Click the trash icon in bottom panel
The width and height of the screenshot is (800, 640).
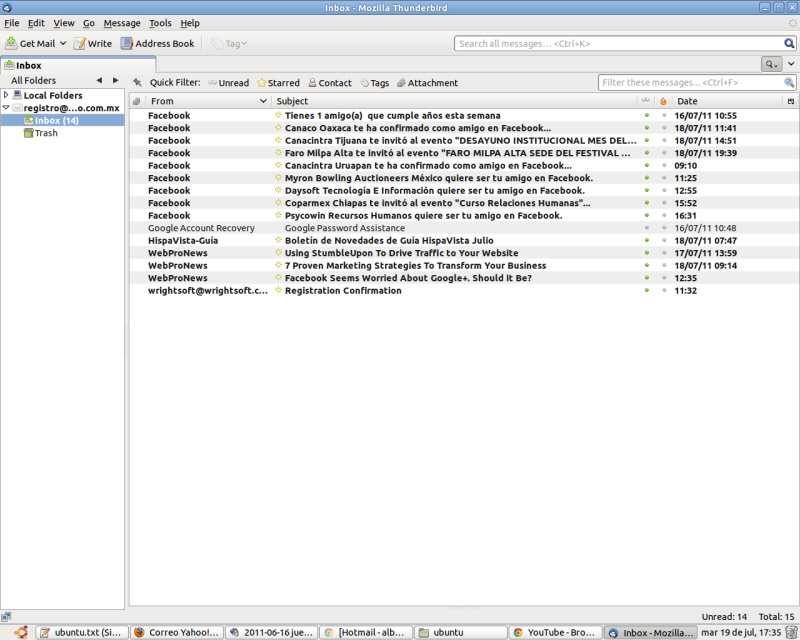pyautogui.click(x=791, y=632)
